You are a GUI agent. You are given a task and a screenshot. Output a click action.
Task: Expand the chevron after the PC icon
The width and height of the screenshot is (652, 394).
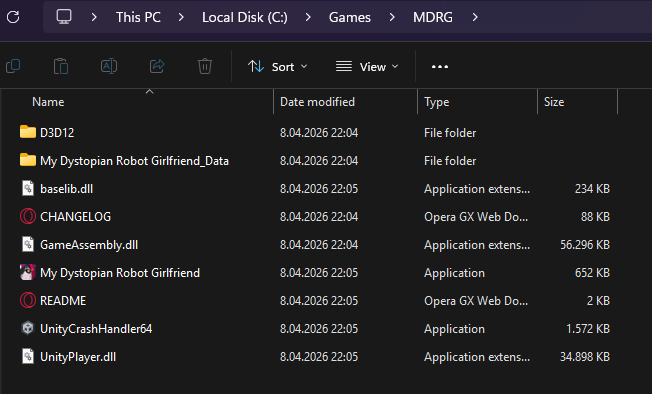click(x=94, y=17)
